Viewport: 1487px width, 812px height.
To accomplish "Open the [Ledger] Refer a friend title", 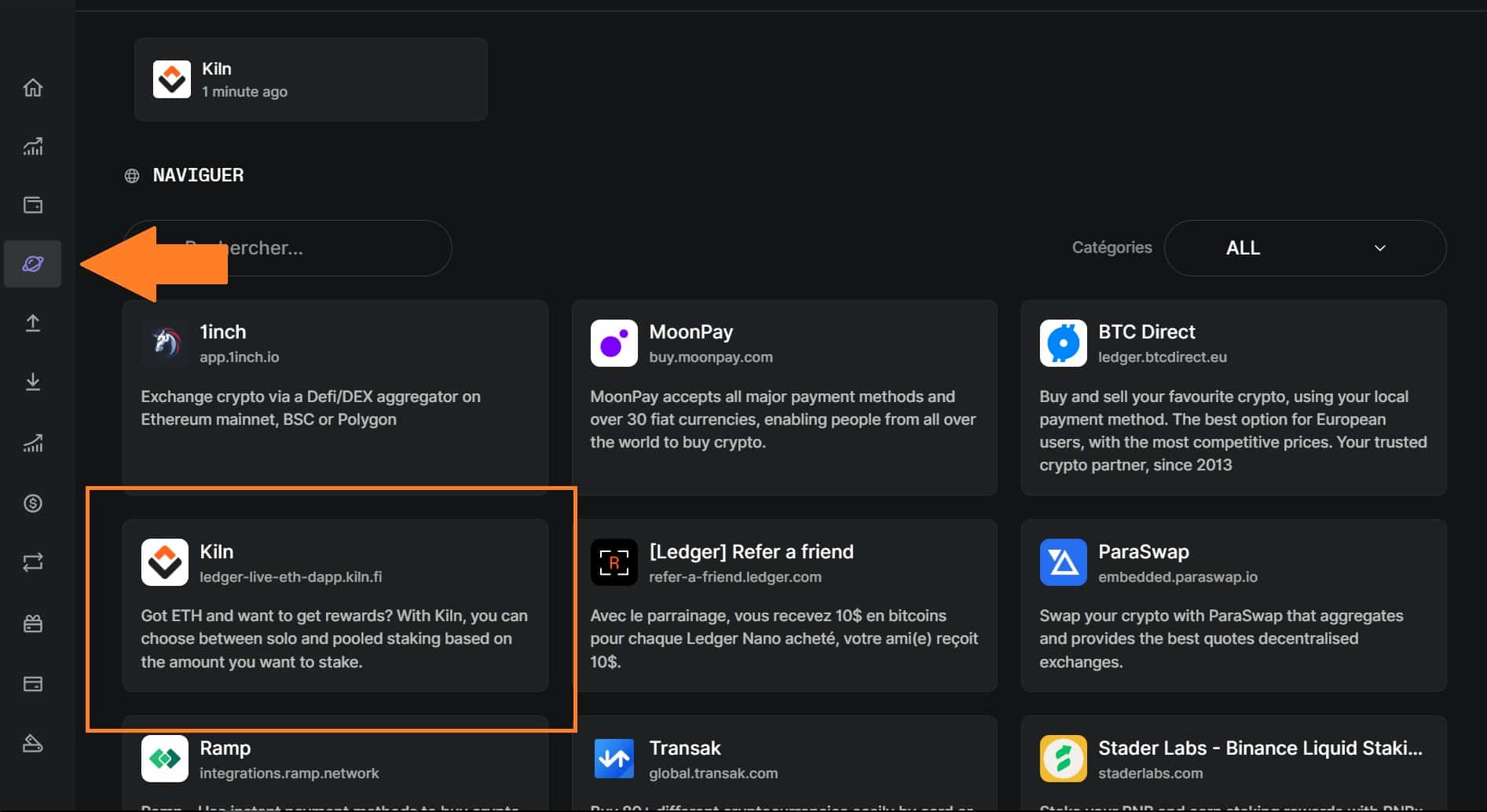I will coord(751,551).
